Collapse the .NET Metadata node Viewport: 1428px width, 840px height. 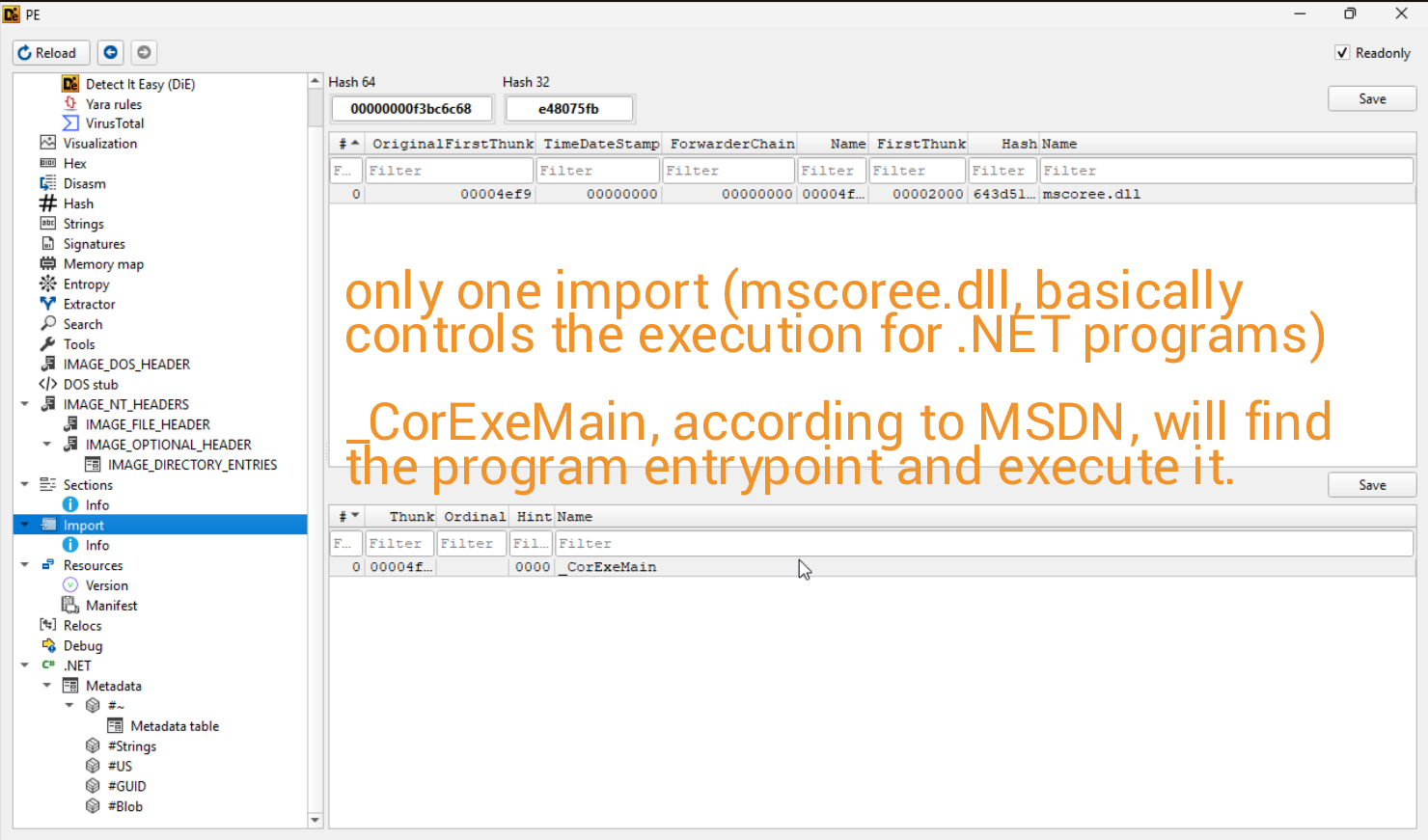click(x=47, y=685)
